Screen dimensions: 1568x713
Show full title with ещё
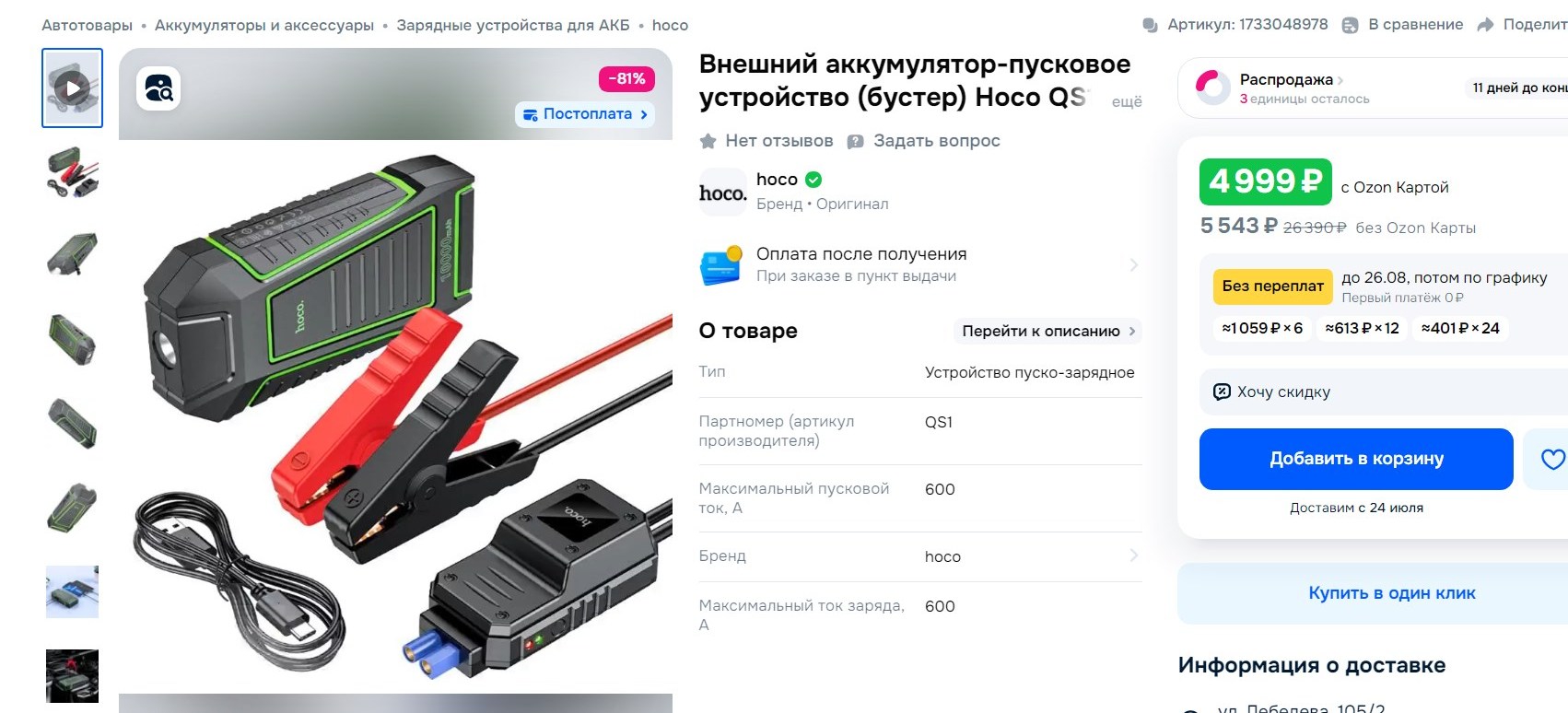(x=1126, y=101)
